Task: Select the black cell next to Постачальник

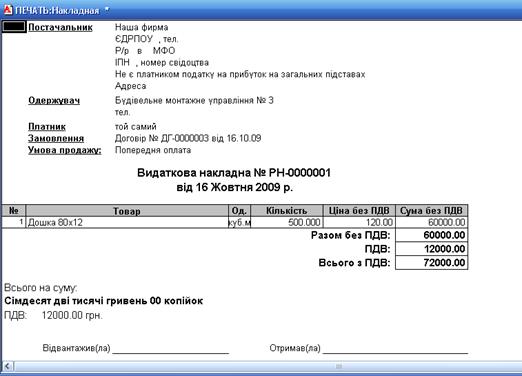Action: click(14, 27)
